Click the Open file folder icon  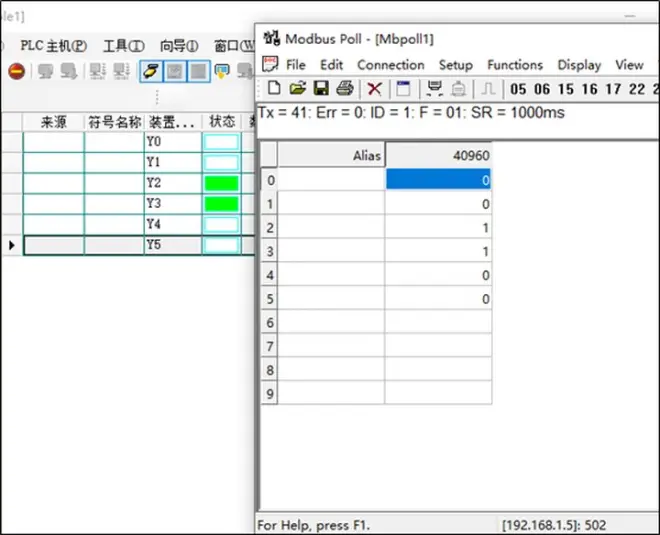298,88
